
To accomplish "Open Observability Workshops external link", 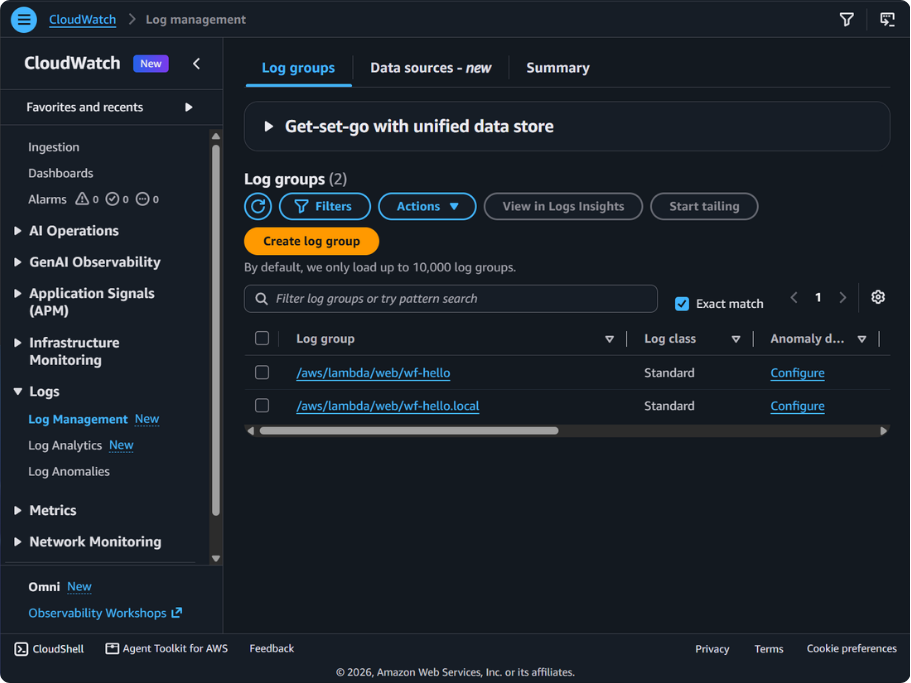I will pyautogui.click(x=105, y=613).
